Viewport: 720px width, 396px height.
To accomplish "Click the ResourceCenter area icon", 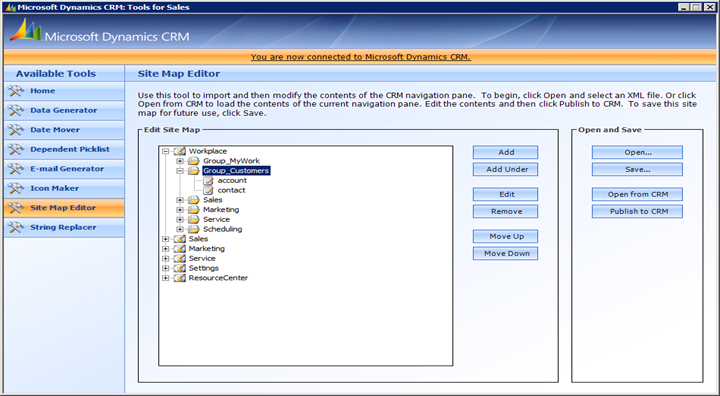I will coord(180,278).
